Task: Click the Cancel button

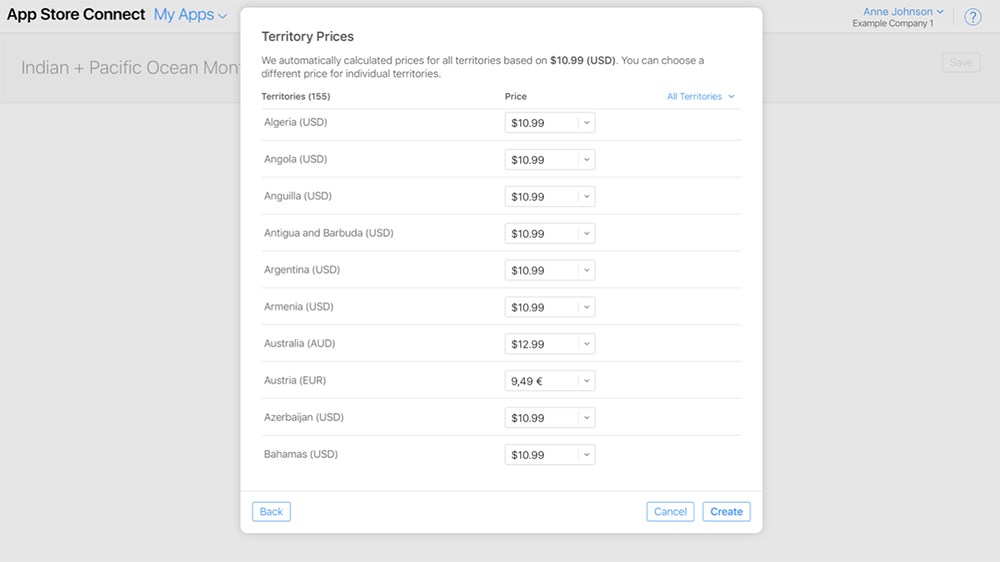Action: tap(670, 512)
